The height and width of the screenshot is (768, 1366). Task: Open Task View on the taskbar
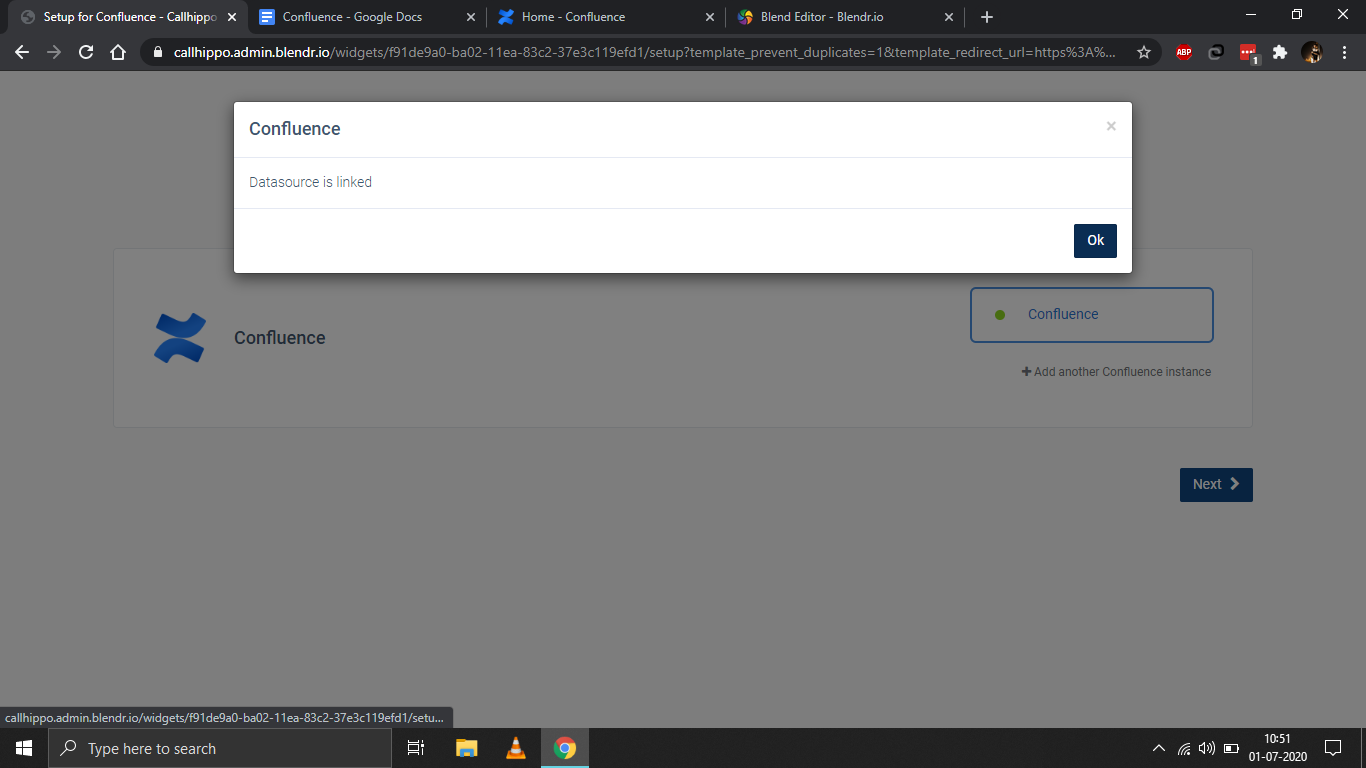[x=416, y=748]
